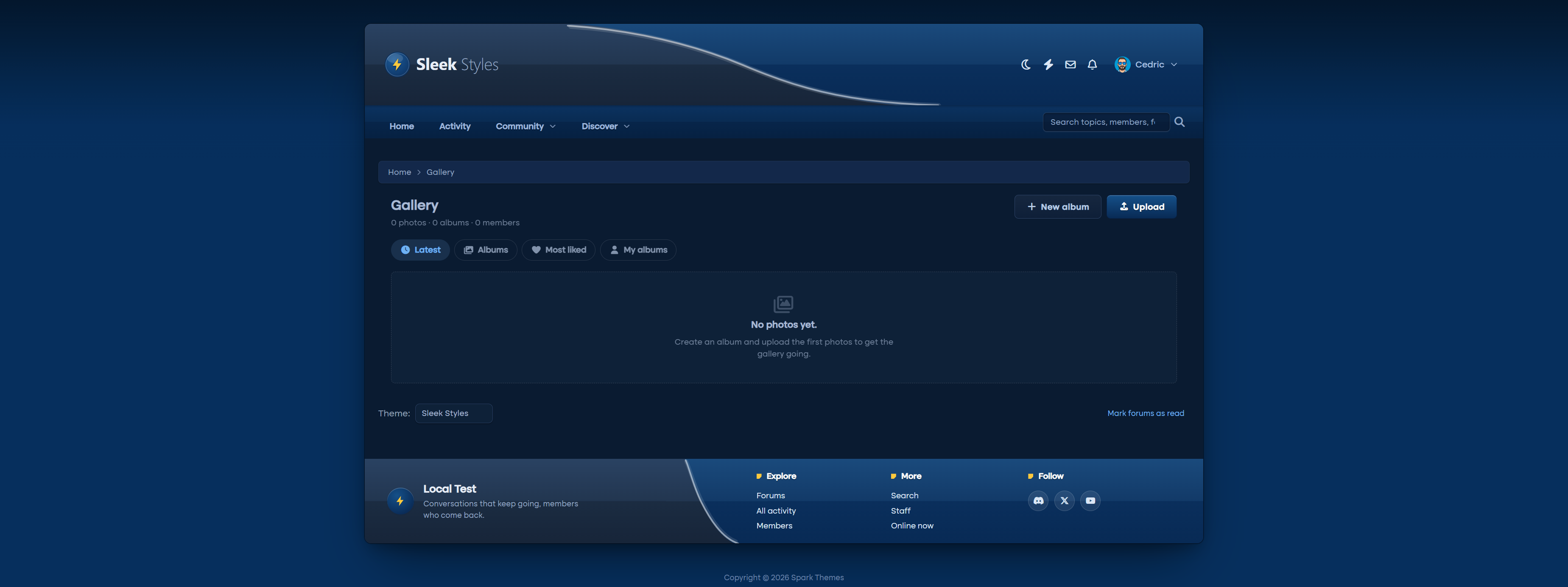1568x587 pixels.
Task: Switch to the My albums tab
Action: 638,250
